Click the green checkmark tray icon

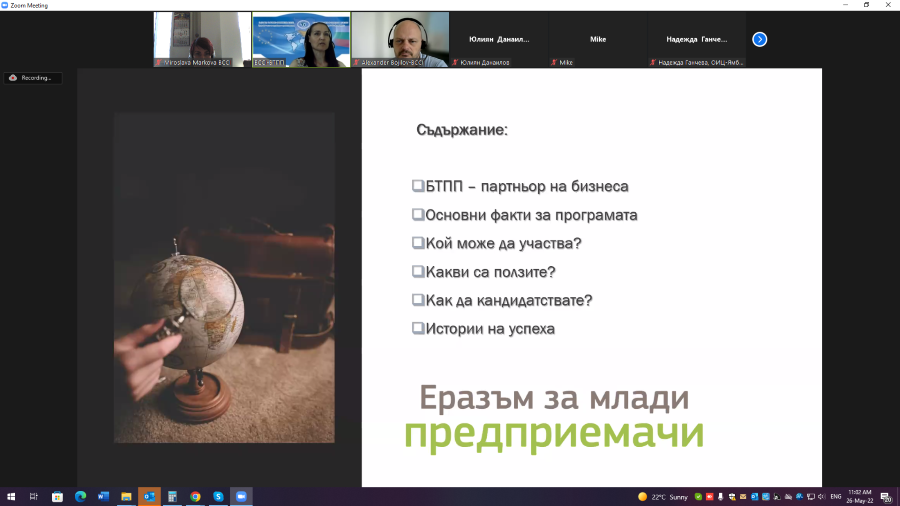(x=698, y=497)
